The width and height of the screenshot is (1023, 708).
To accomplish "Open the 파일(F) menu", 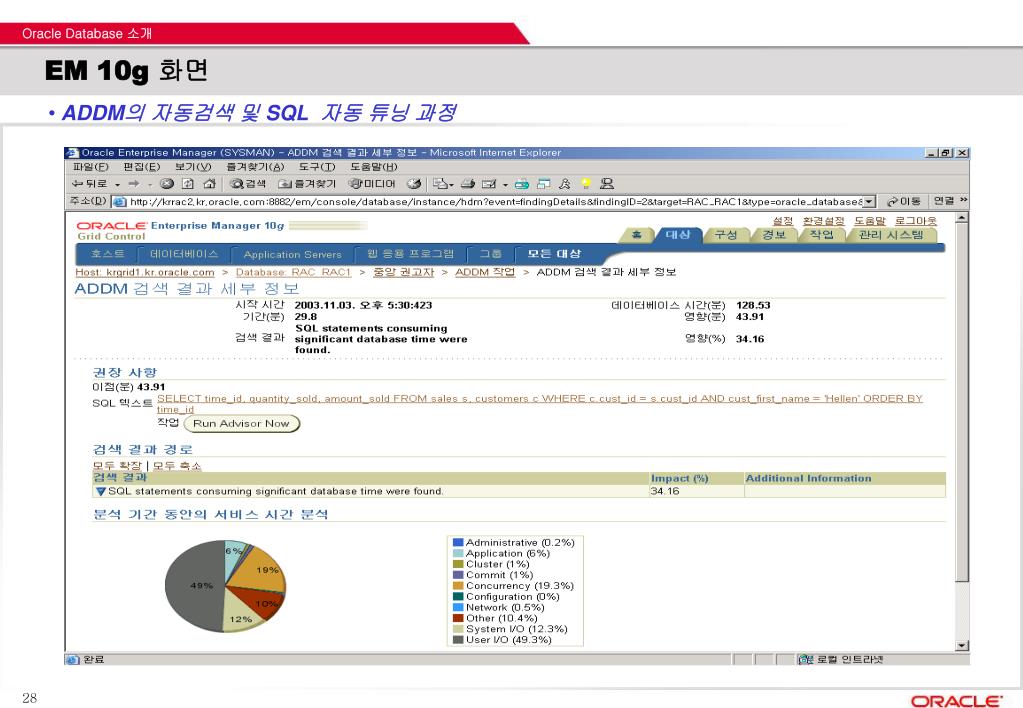I will [x=91, y=167].
